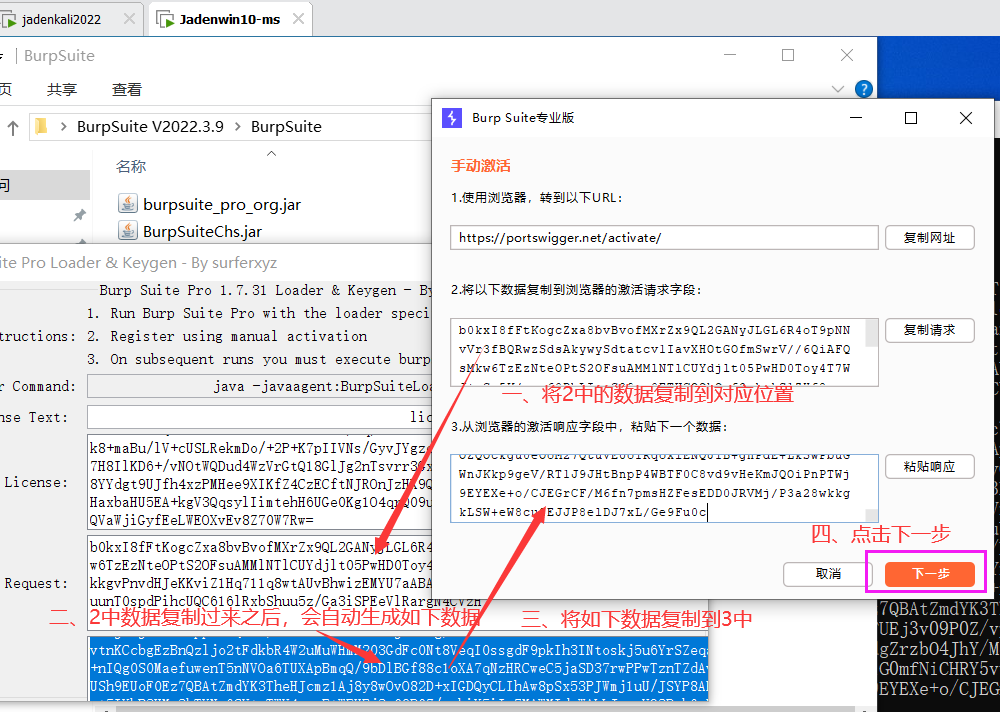Click the 粘贴响应 button
Viewport: 1000px width, 712px height.
[929, 466]
